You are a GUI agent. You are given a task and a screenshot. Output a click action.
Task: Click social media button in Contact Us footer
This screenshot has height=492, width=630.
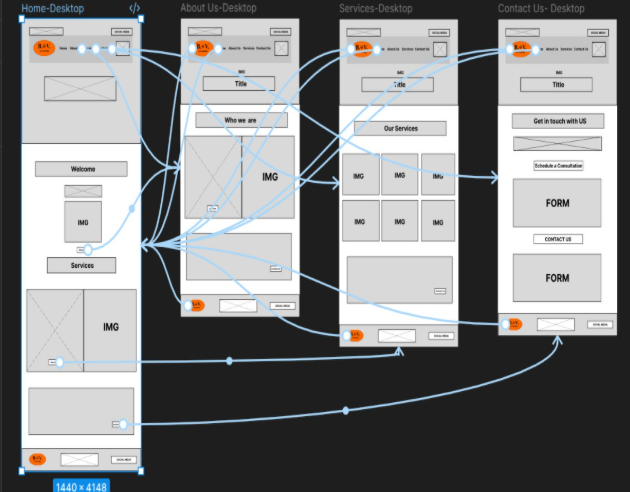pyautogui.click(x=600, y=325)
